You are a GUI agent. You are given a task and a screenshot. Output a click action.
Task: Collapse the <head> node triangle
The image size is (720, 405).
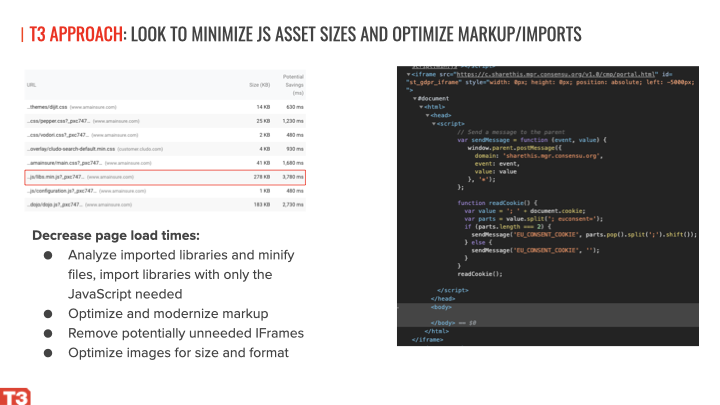428,115
